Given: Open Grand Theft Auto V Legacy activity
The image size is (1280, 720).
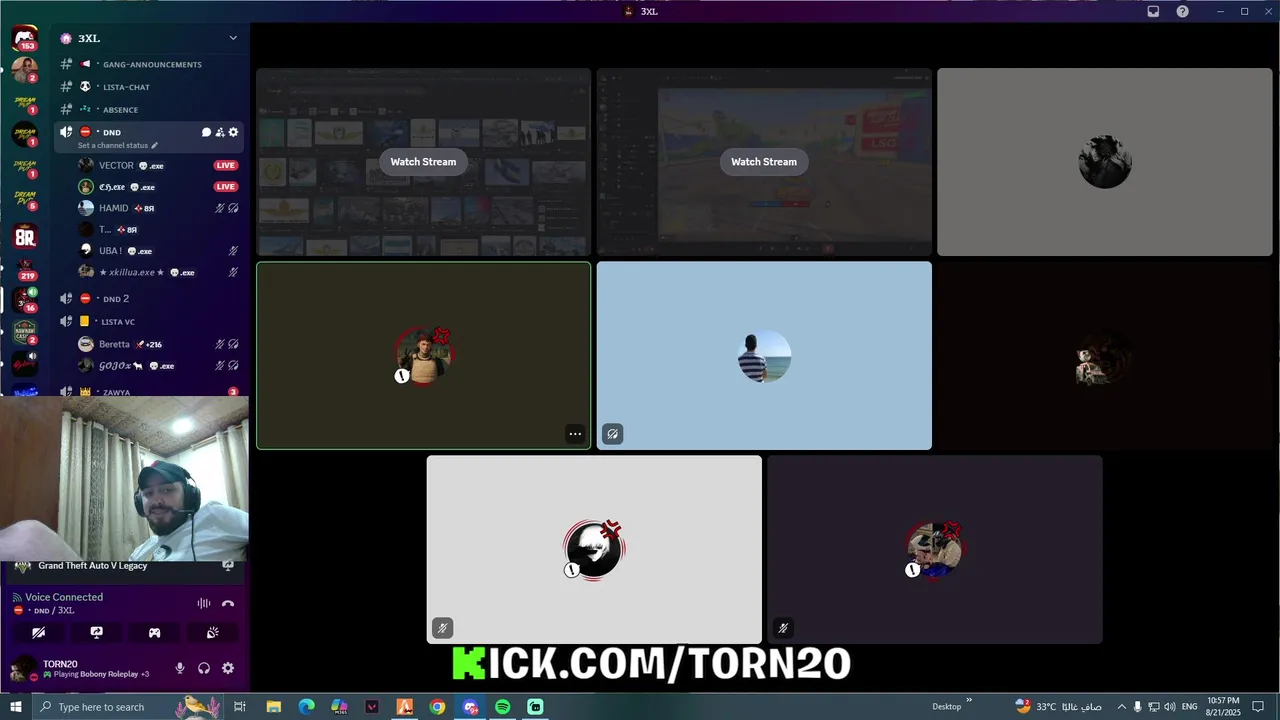Looking at the screenshot, I should tap(92, 565).
